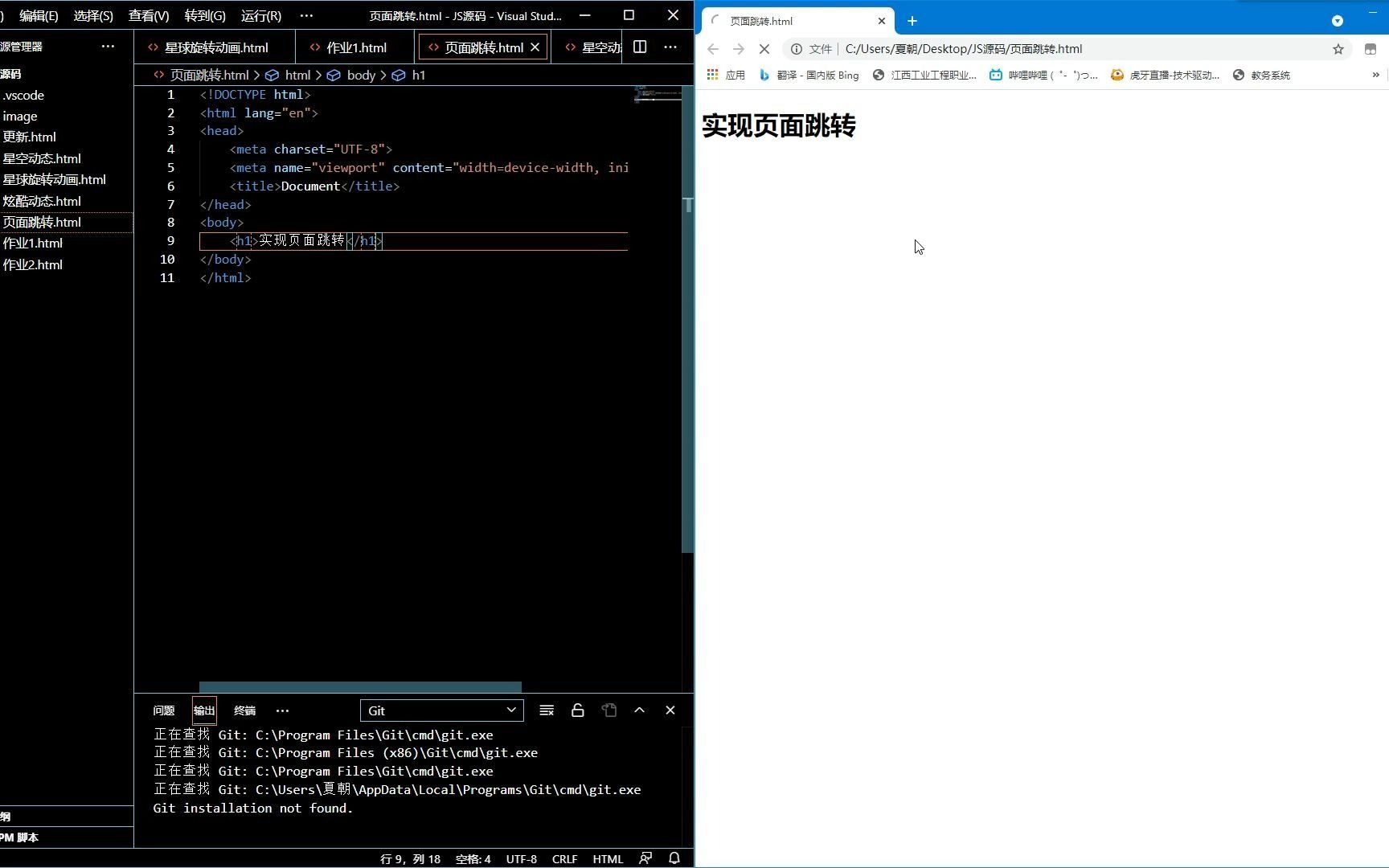Image resolution: width=1389 pixels, height=868 pixels.
Task: Switch to the 问题 panel tab
Action: pos(164,710)
